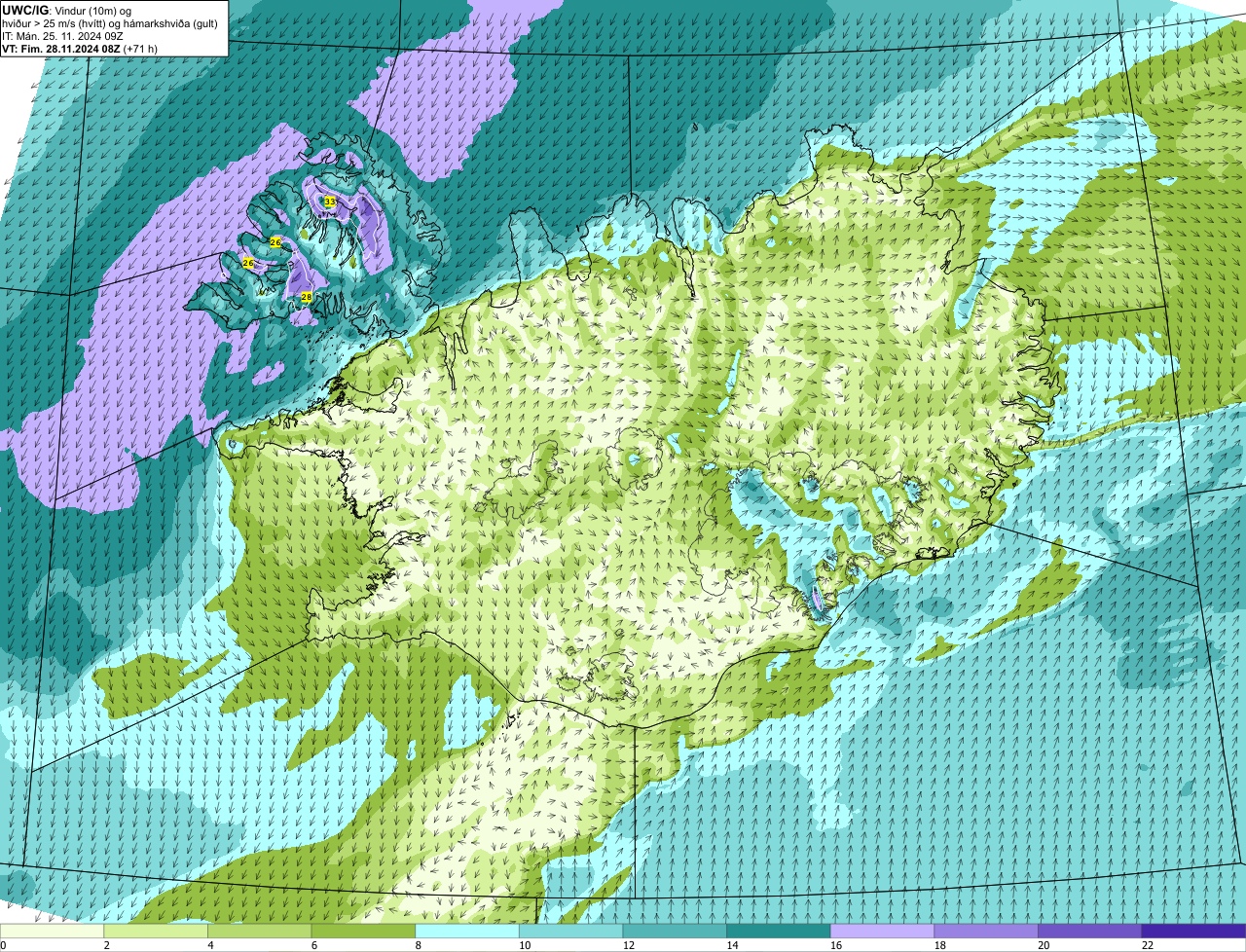Click legend scale value 4
The width and height of the screenshot is (1246, 952).
click(x=210, y=945)
